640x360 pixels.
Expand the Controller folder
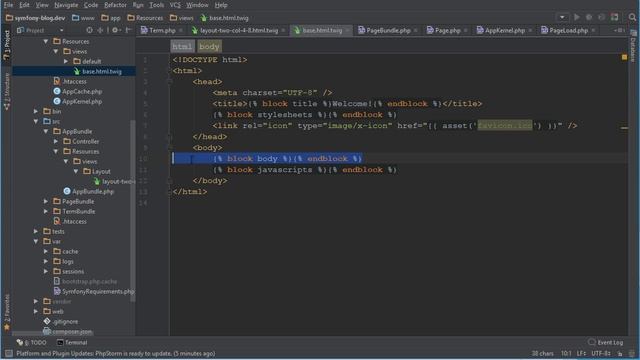pos(56,141)
